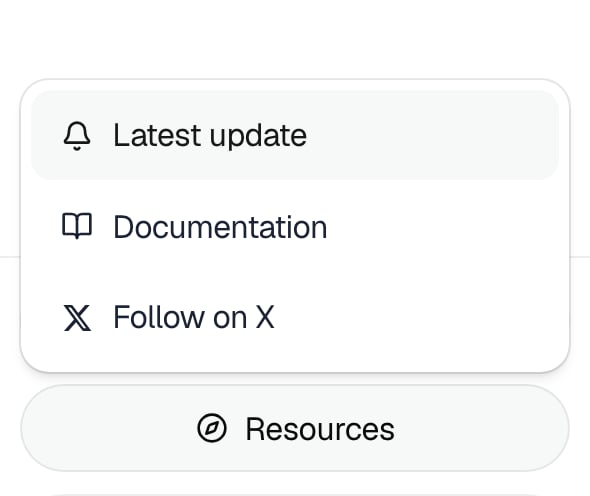This screenshot has width=590, height=496.
Task: Choose Follow on X in the menu
Action: [295, 318]
